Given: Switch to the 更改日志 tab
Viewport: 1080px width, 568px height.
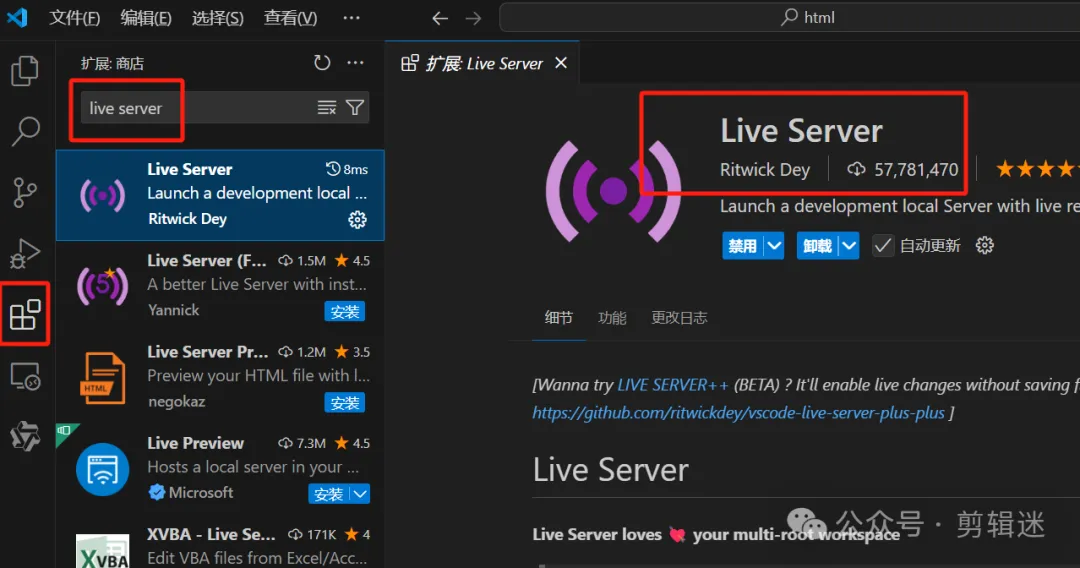Looking at the screenshot, I should click(679, 317).
